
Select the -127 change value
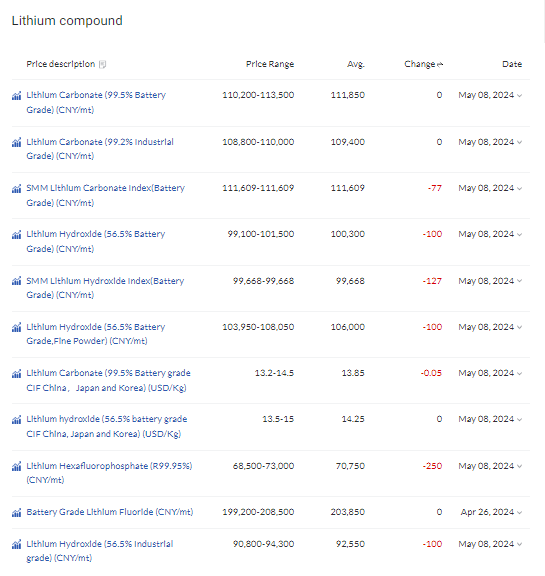pyautogui.click(x=432, y=281)
